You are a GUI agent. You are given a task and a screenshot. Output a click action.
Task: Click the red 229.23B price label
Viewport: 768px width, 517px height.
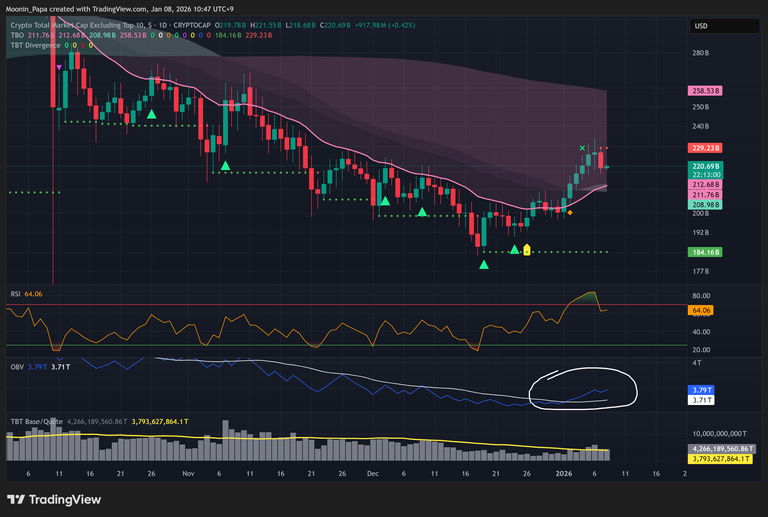(x=705, y=147)
